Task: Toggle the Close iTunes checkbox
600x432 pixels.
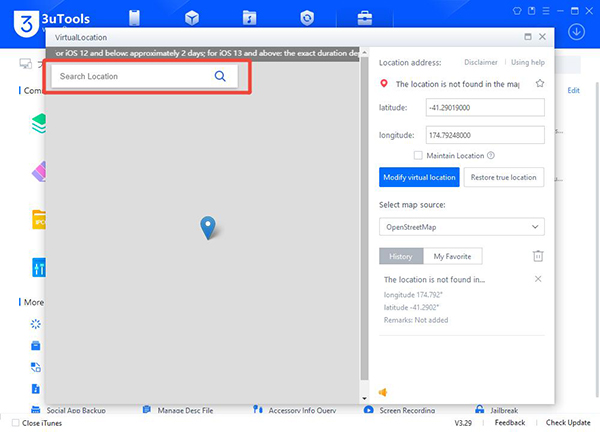Action: pos(11,423)
